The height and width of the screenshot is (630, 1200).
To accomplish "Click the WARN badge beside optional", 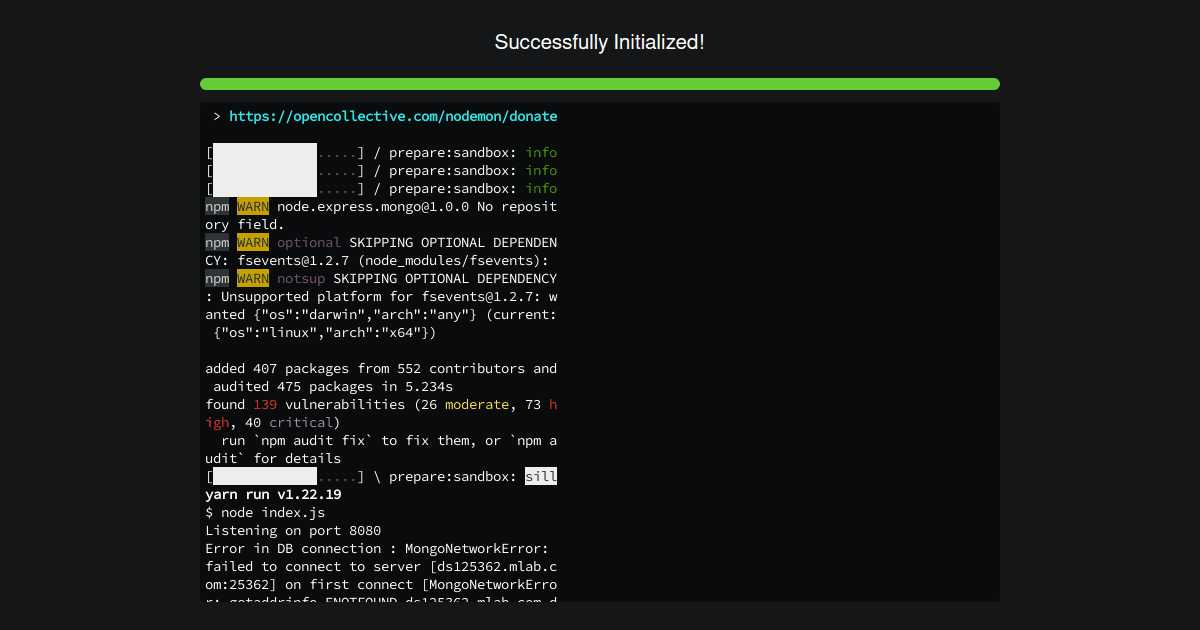I will pos(252,242).
